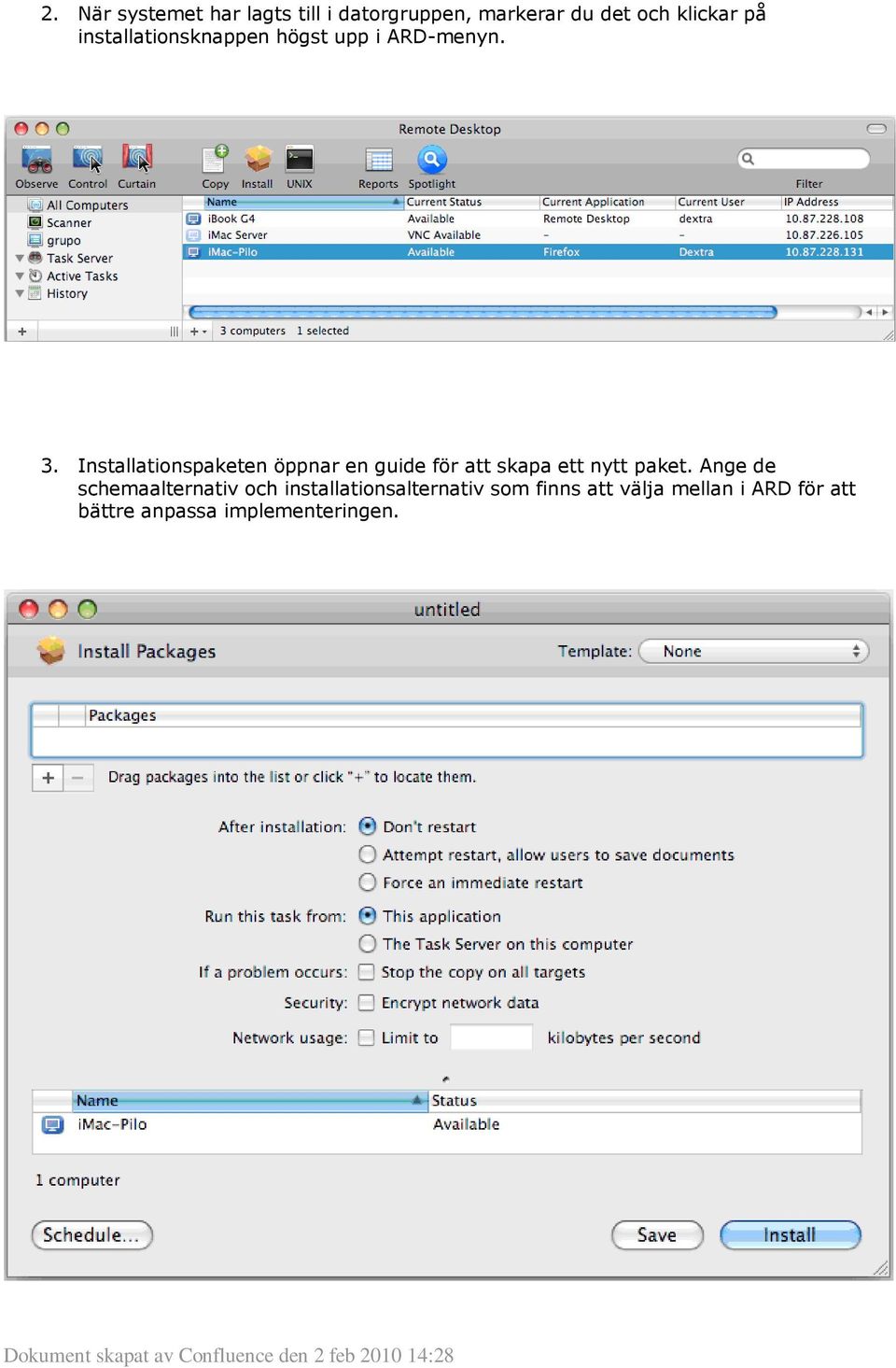Click the Observe toolbar icon
The height and width of the screenshot is (1368, 896).
pos(36,160)
